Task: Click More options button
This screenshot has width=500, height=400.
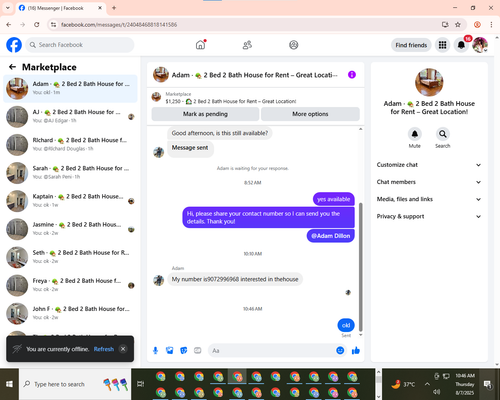Action: coord(310,114)
